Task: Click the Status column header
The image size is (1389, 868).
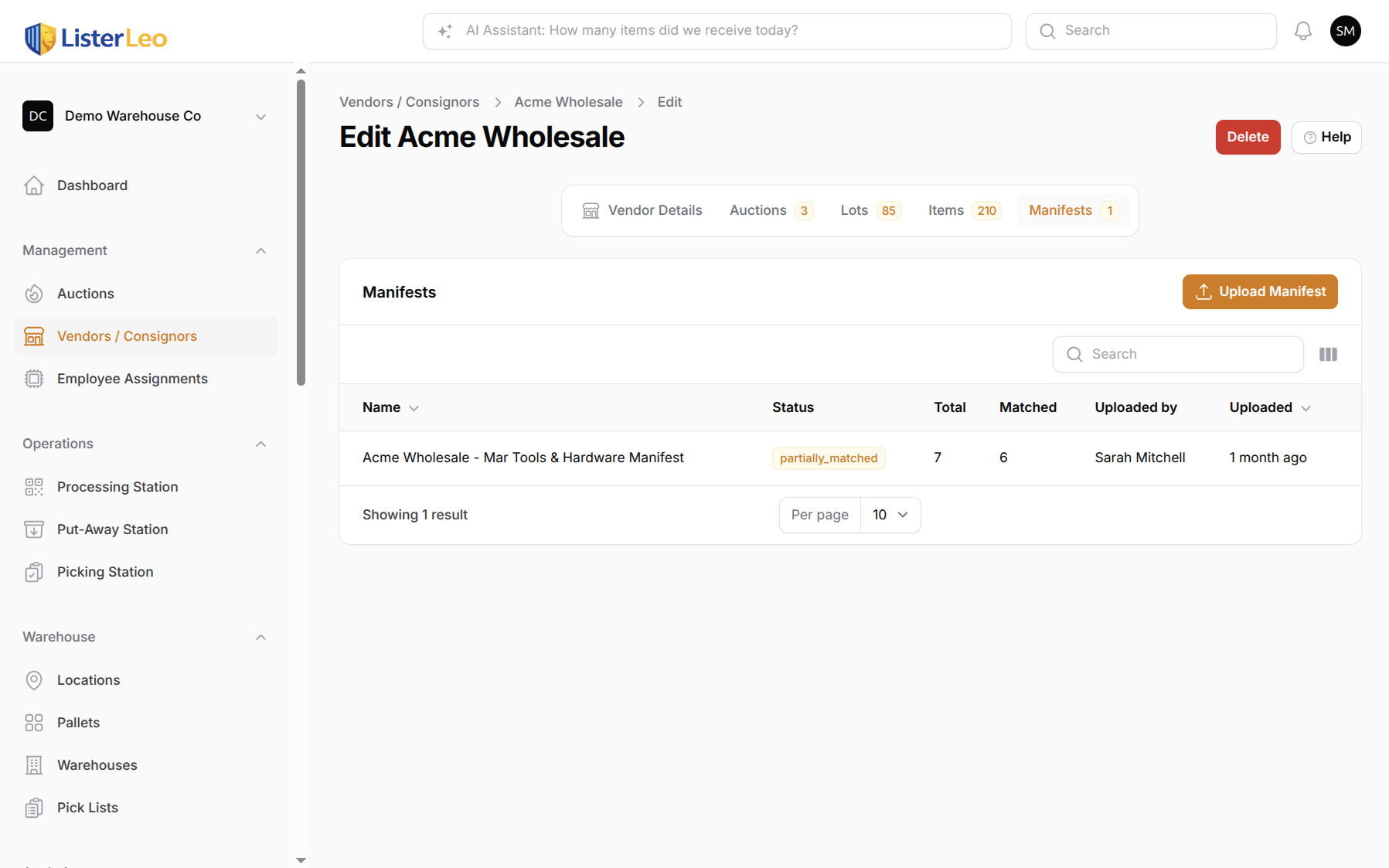Action: coord(793,407)
